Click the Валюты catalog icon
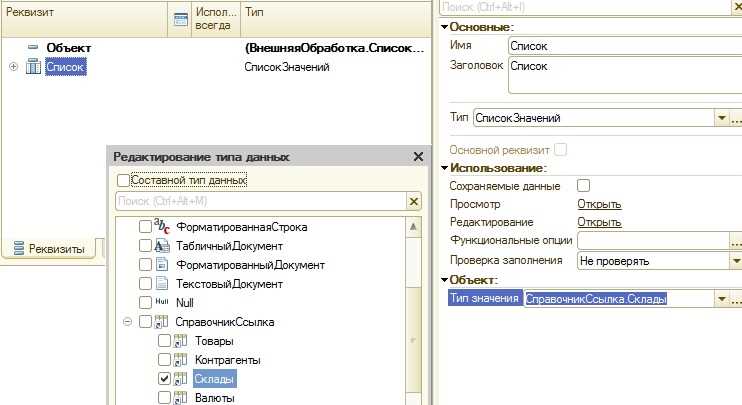The height and width of the screenshot is (405, 742). pyautogui.click(x=180, y=397)
